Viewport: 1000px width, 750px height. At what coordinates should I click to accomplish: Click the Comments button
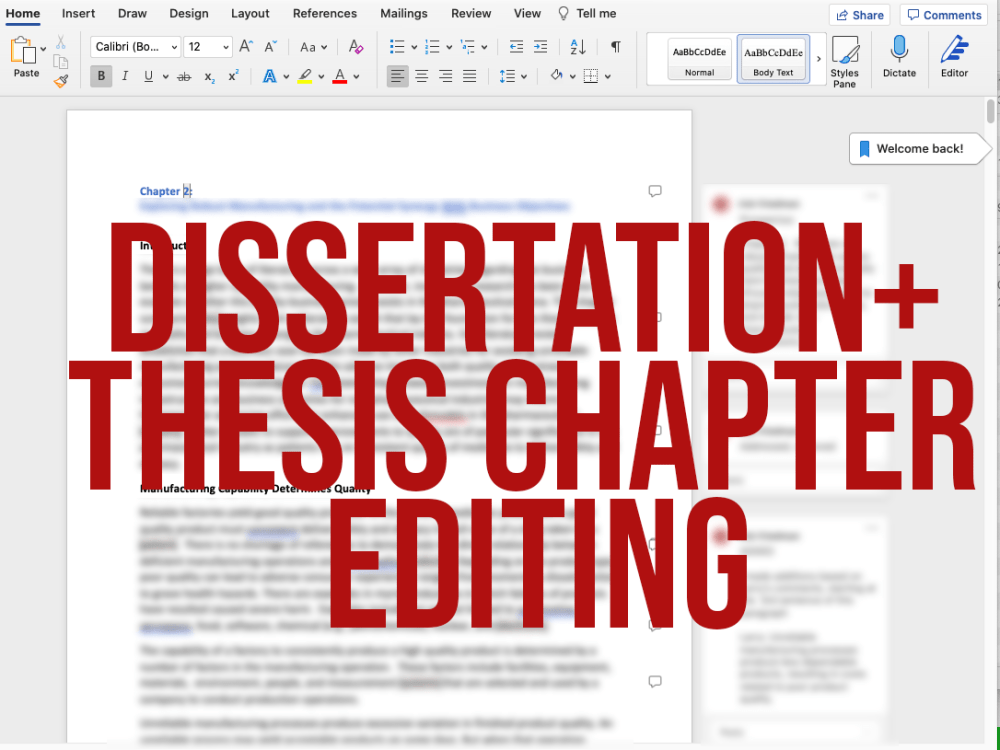click(x=945, y=15)
